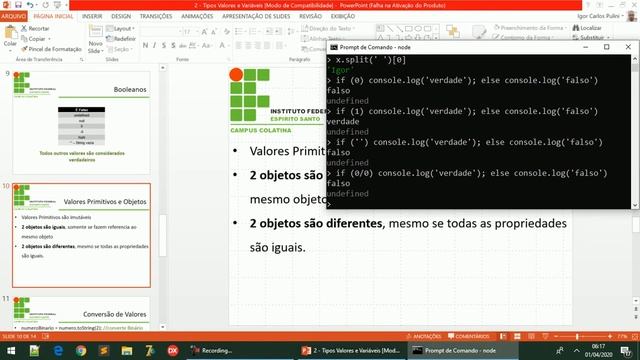Open the Substituir dropdown
The image size is (640, 360).
point(609,38)
